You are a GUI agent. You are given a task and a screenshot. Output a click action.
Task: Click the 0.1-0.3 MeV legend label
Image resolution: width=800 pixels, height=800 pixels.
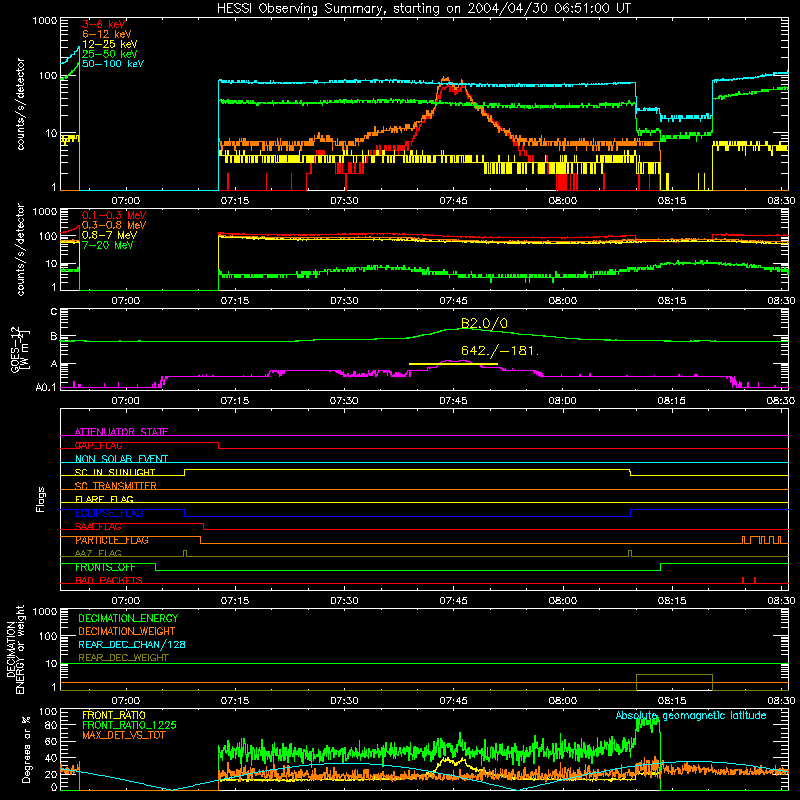[114, 215]
